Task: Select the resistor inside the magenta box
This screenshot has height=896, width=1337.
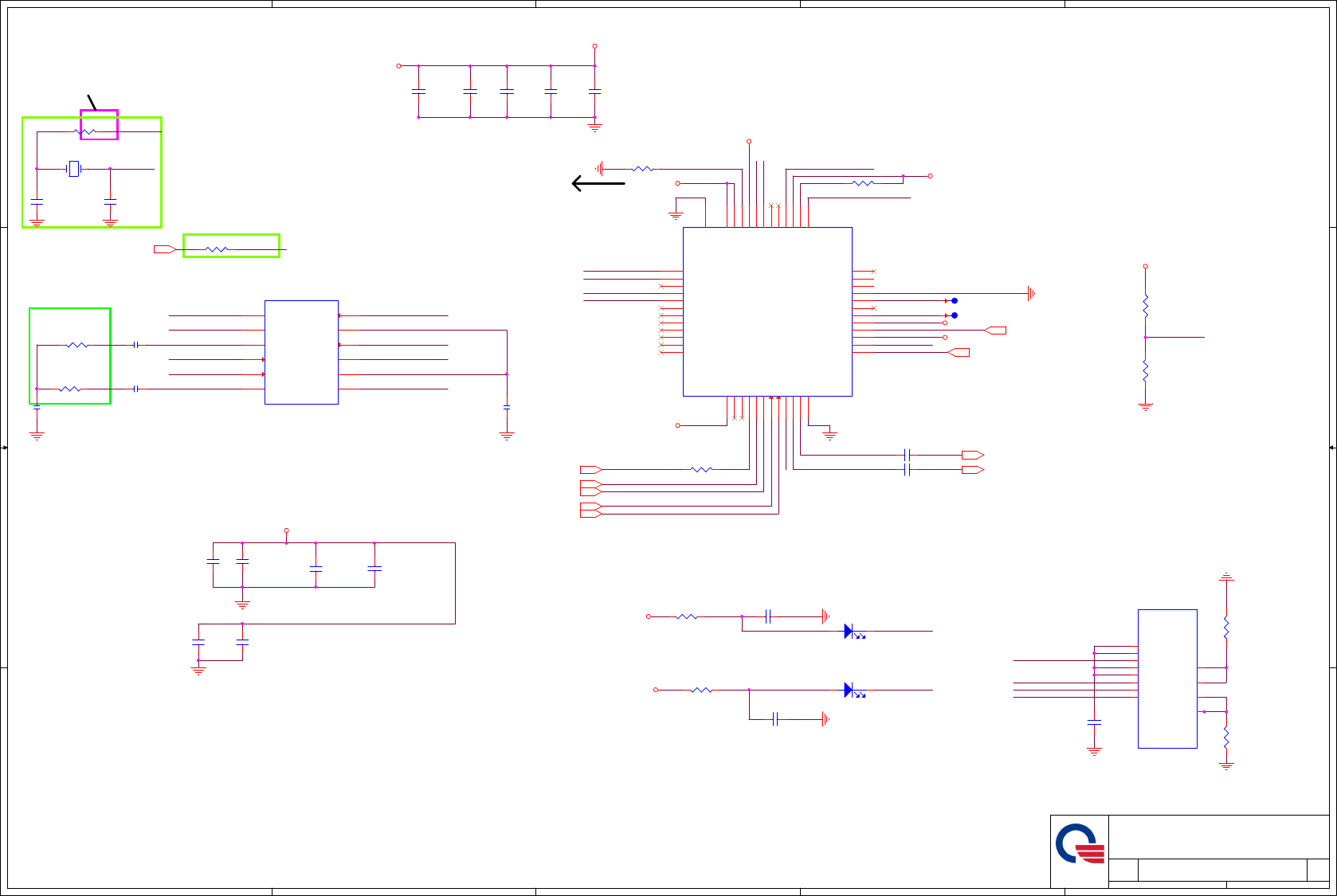Action: (84, 131)
